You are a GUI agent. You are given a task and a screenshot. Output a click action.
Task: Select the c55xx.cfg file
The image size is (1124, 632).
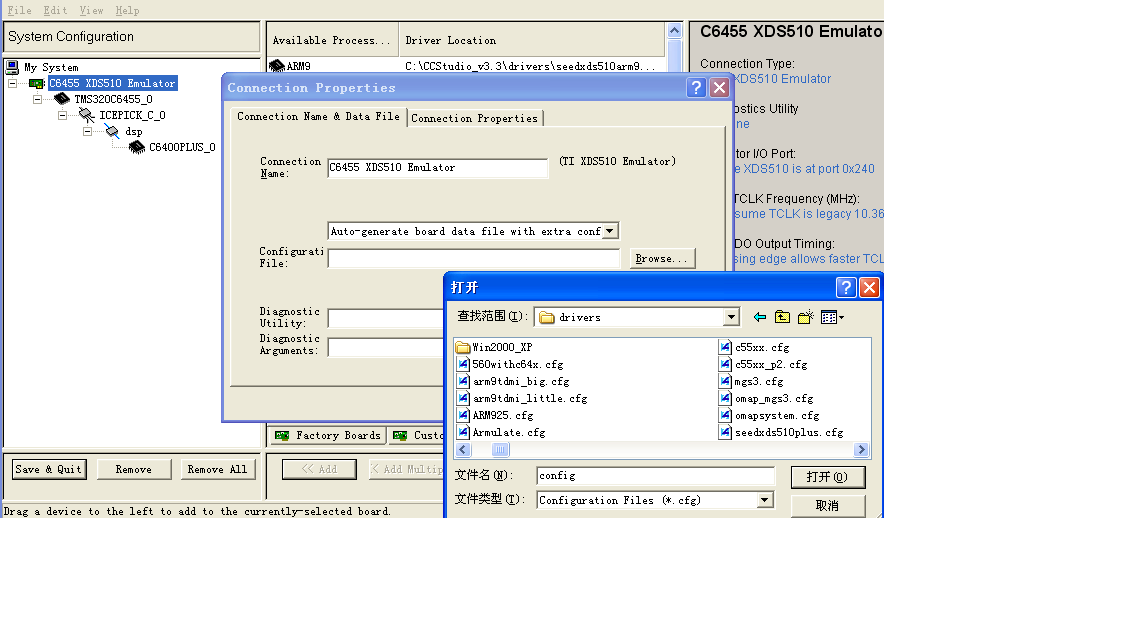coord(754,348)
